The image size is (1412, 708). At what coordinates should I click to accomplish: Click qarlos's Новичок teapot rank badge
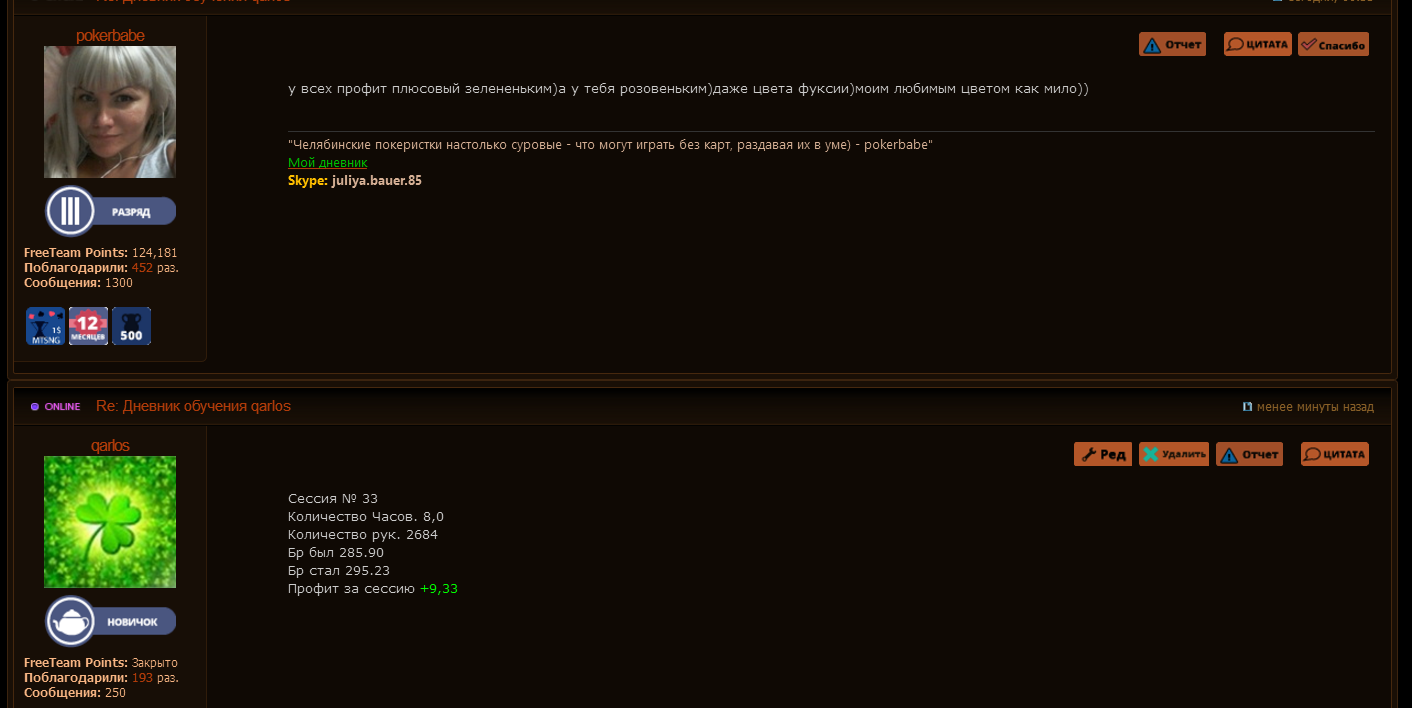[x=110, y=621]
